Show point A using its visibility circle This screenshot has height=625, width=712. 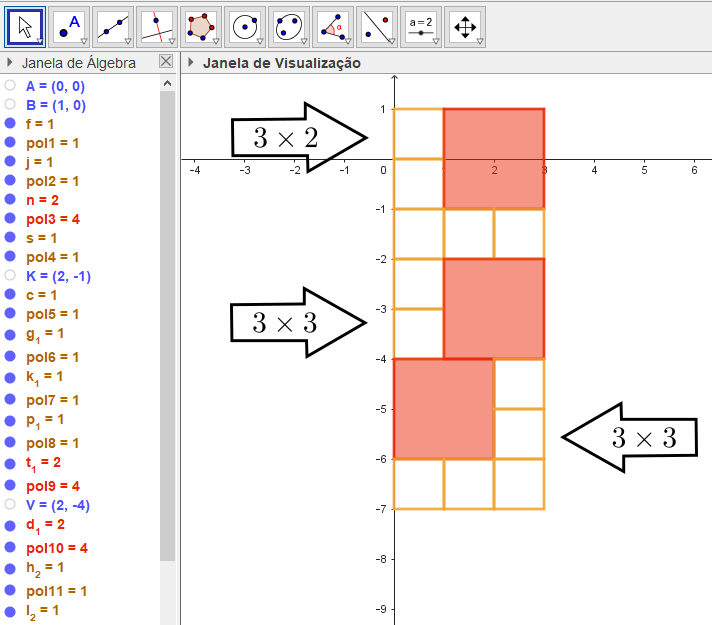[10, 86]
